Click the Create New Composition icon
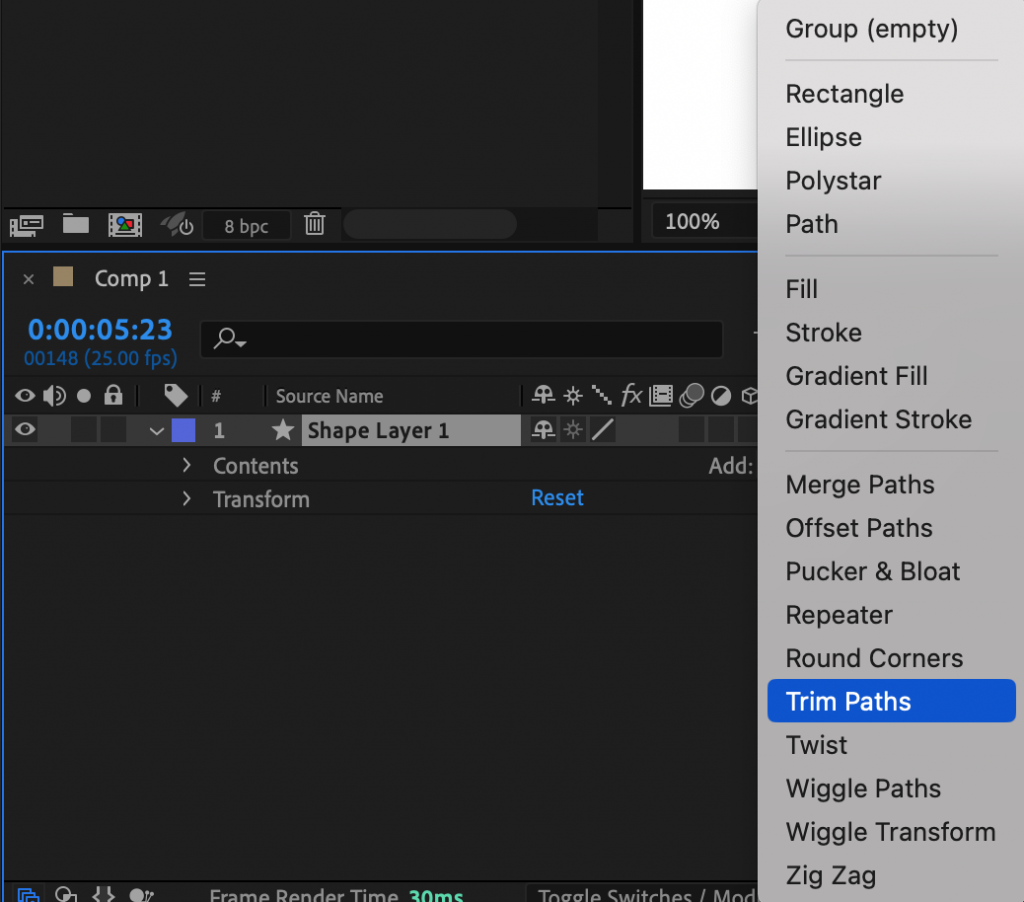1024x902 pixels. [x=124, y=225]
